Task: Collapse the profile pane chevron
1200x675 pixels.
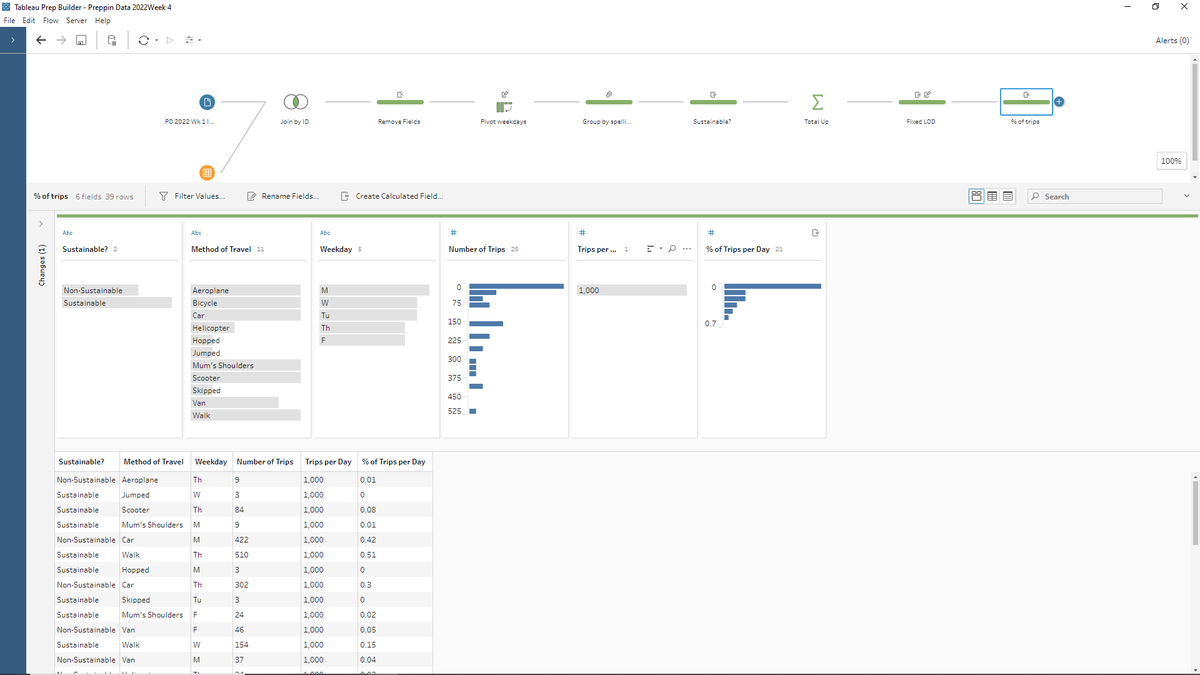Action: pyautogui.click(x=1187, y=196)
